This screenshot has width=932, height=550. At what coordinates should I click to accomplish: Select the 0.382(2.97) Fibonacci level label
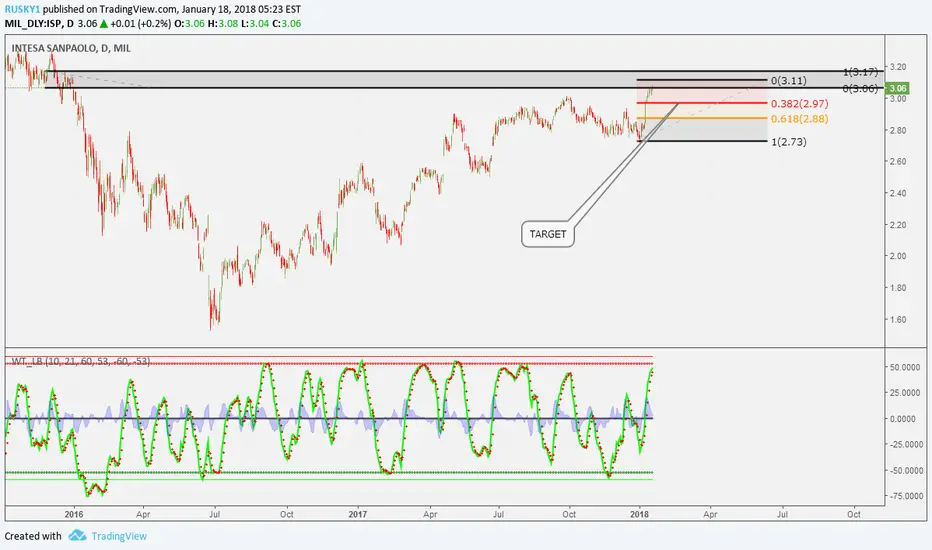(x=799, y=103)
